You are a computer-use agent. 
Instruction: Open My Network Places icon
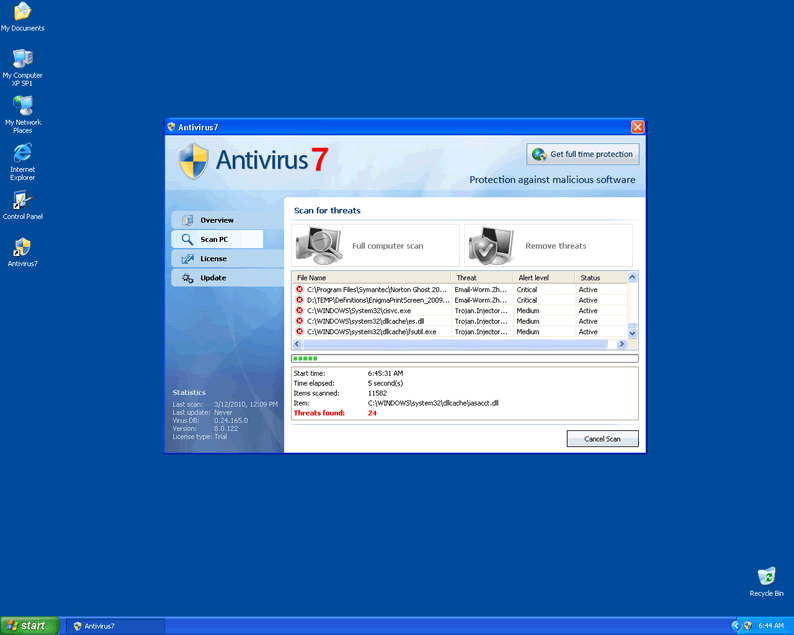[22, 107]
